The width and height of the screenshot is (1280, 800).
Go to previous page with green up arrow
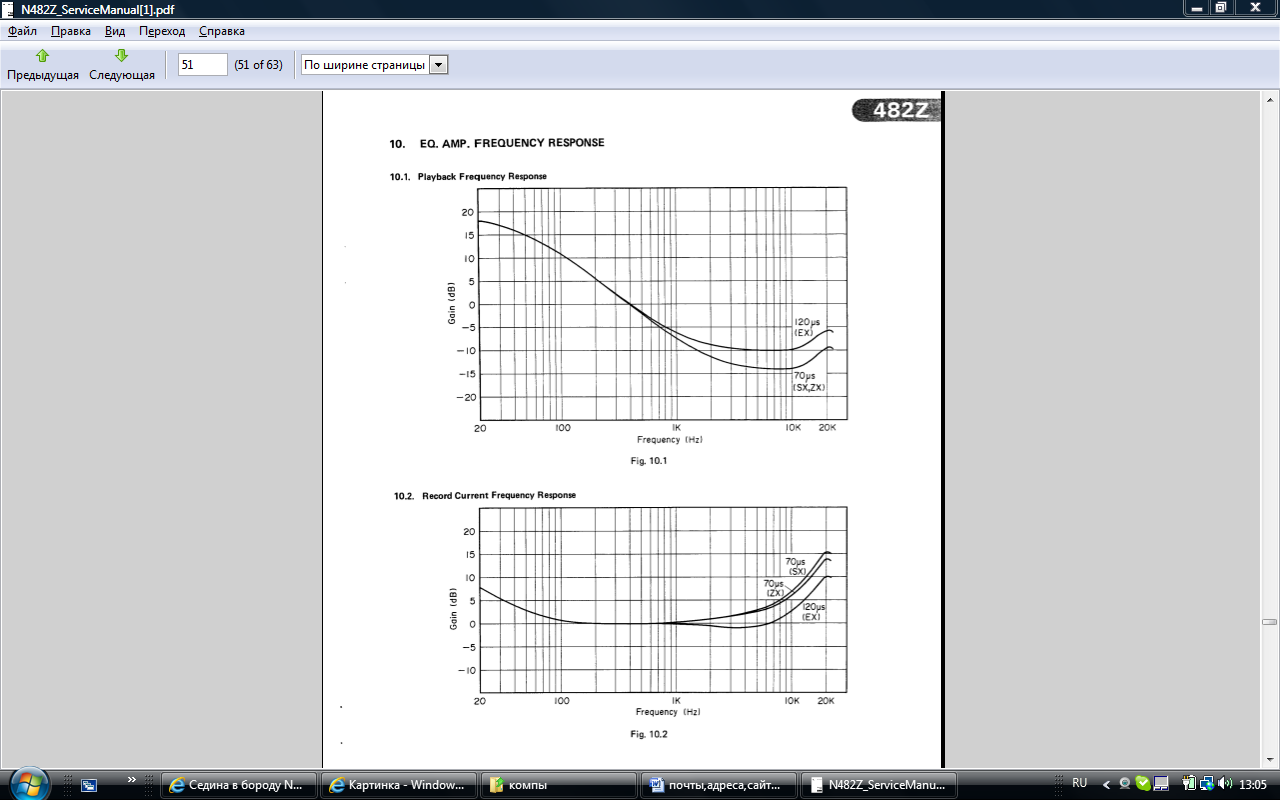pyautogui.click(x=42, y=64)
